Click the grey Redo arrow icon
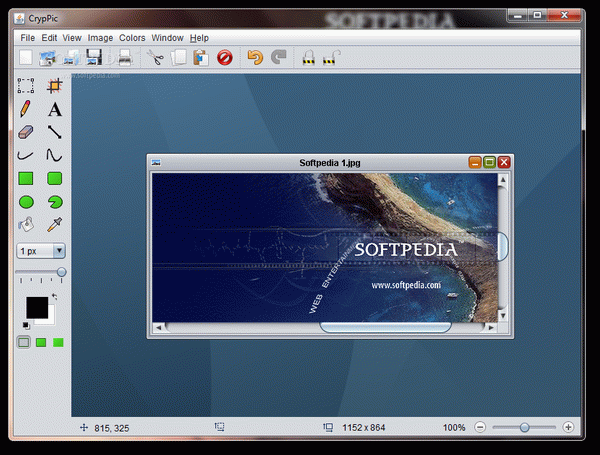Viewport: 600px width, 455px height. (279, 58)
